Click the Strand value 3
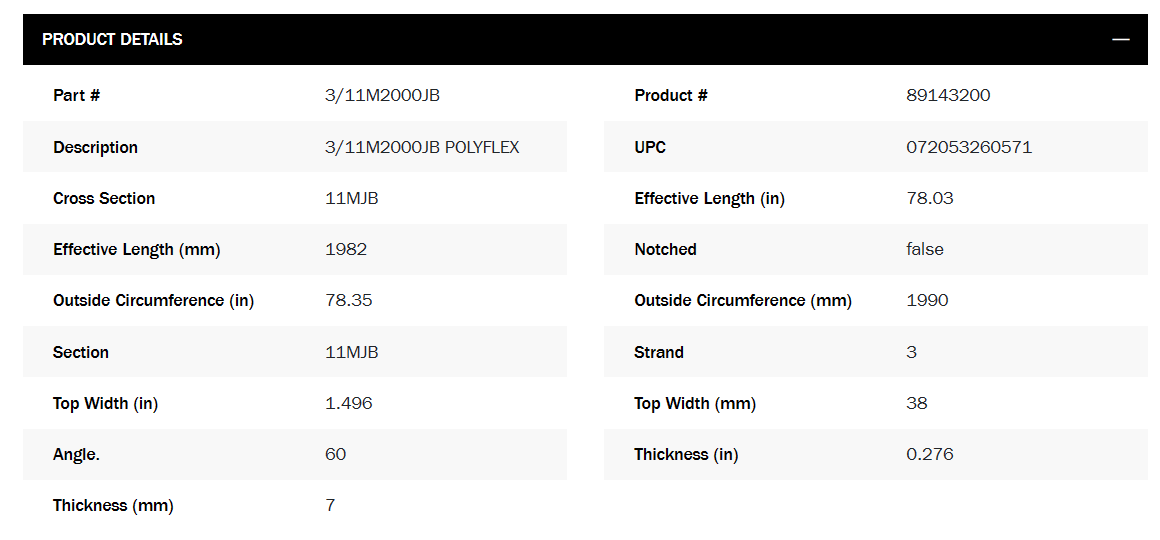Viewport: 1160px width, 540px height. point(911,352)
